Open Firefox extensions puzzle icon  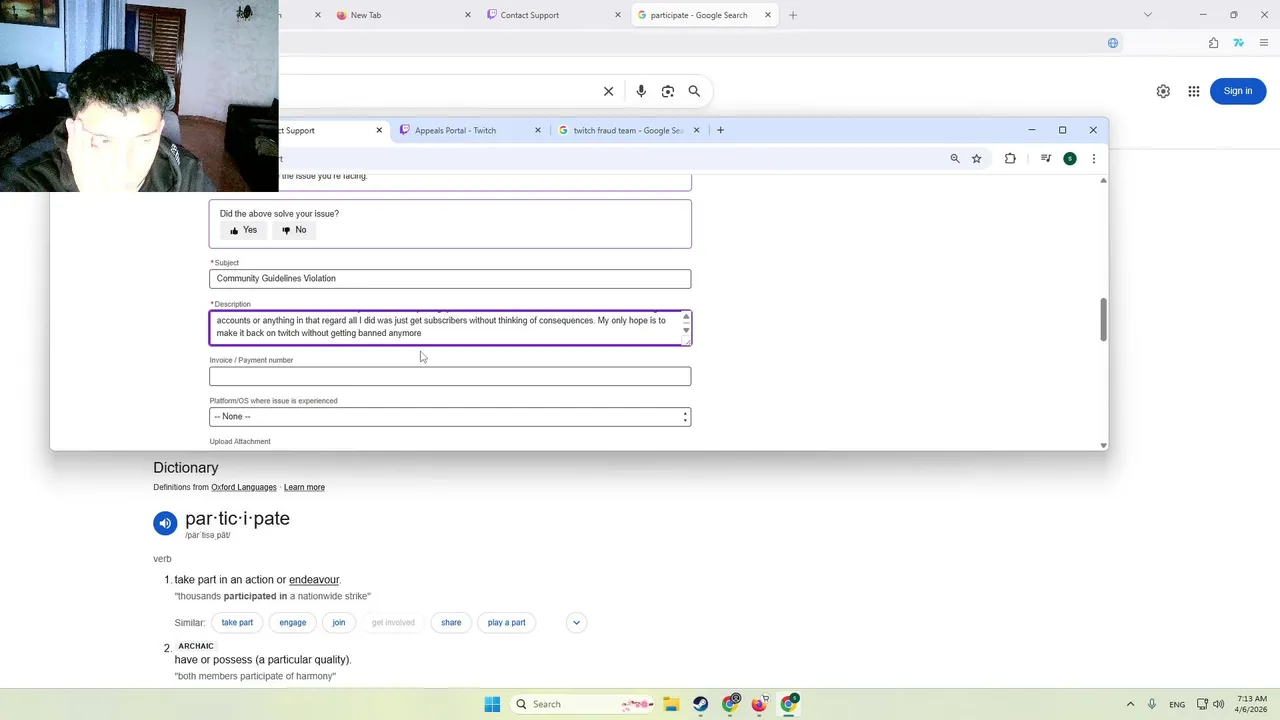1213,43
